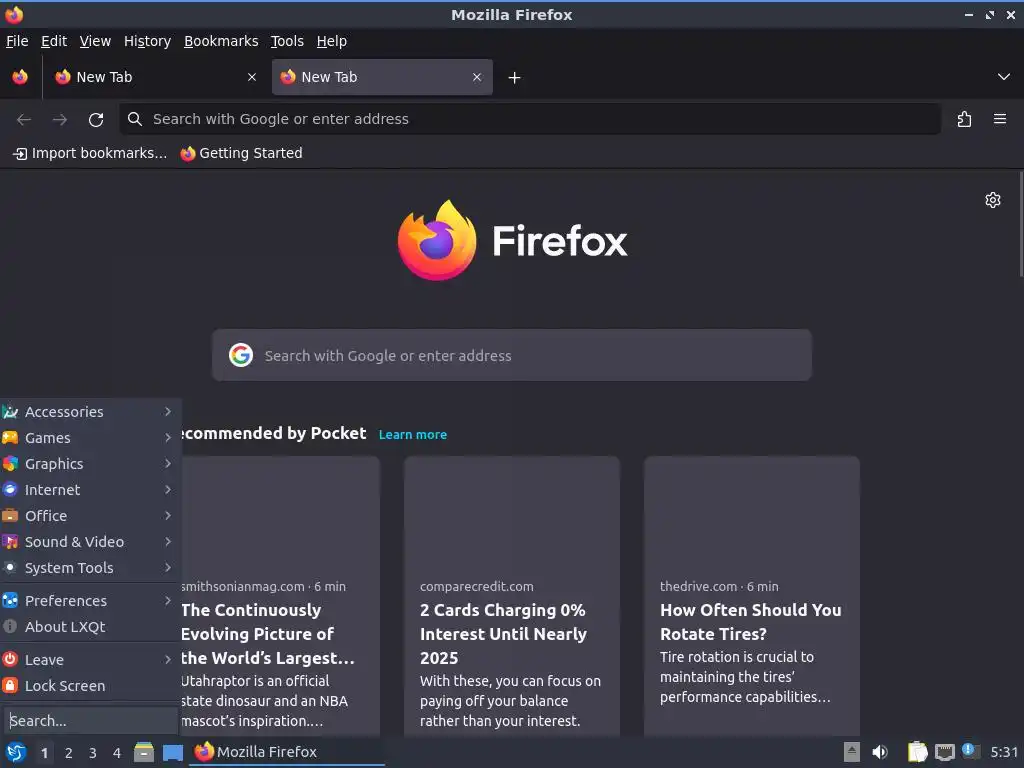
Task: Click the eject removable media tray icon
Action: (x=851, y=752)
